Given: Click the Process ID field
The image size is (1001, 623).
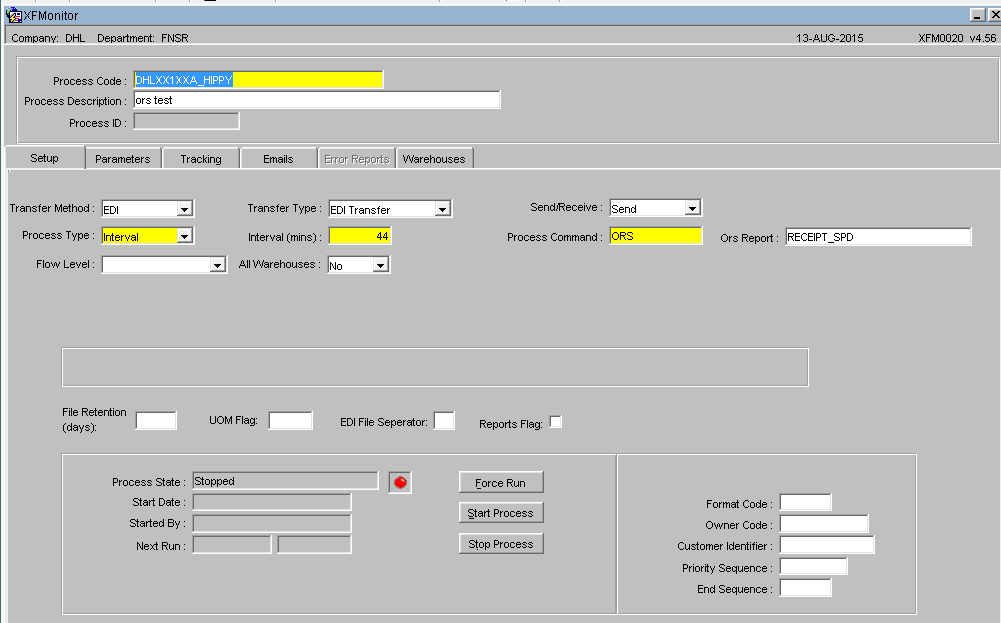Looking at the screenshot, I should coord(186,121).
